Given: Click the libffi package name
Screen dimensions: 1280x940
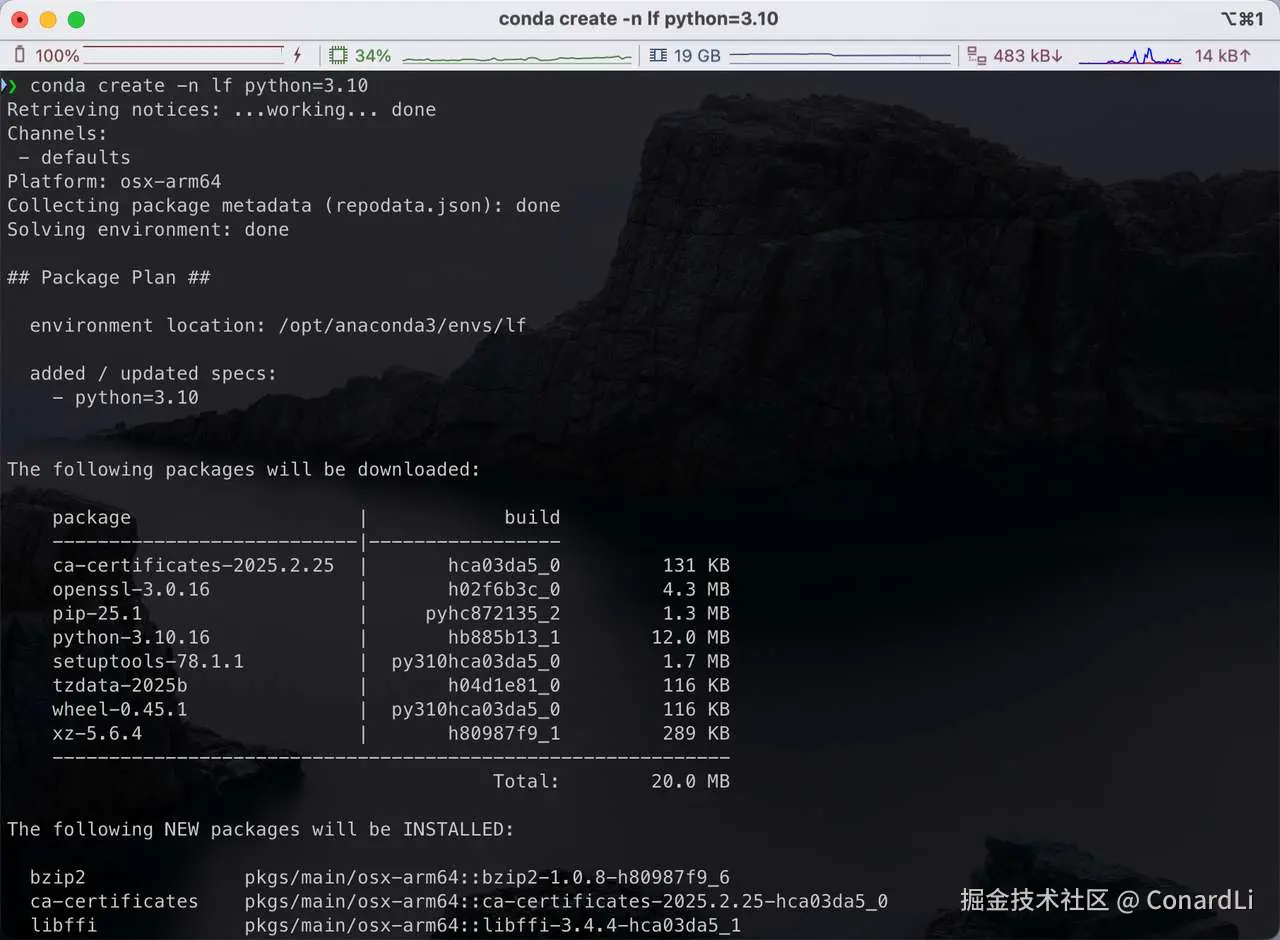Looking at the screenshot, I should [x=64, y=926].
